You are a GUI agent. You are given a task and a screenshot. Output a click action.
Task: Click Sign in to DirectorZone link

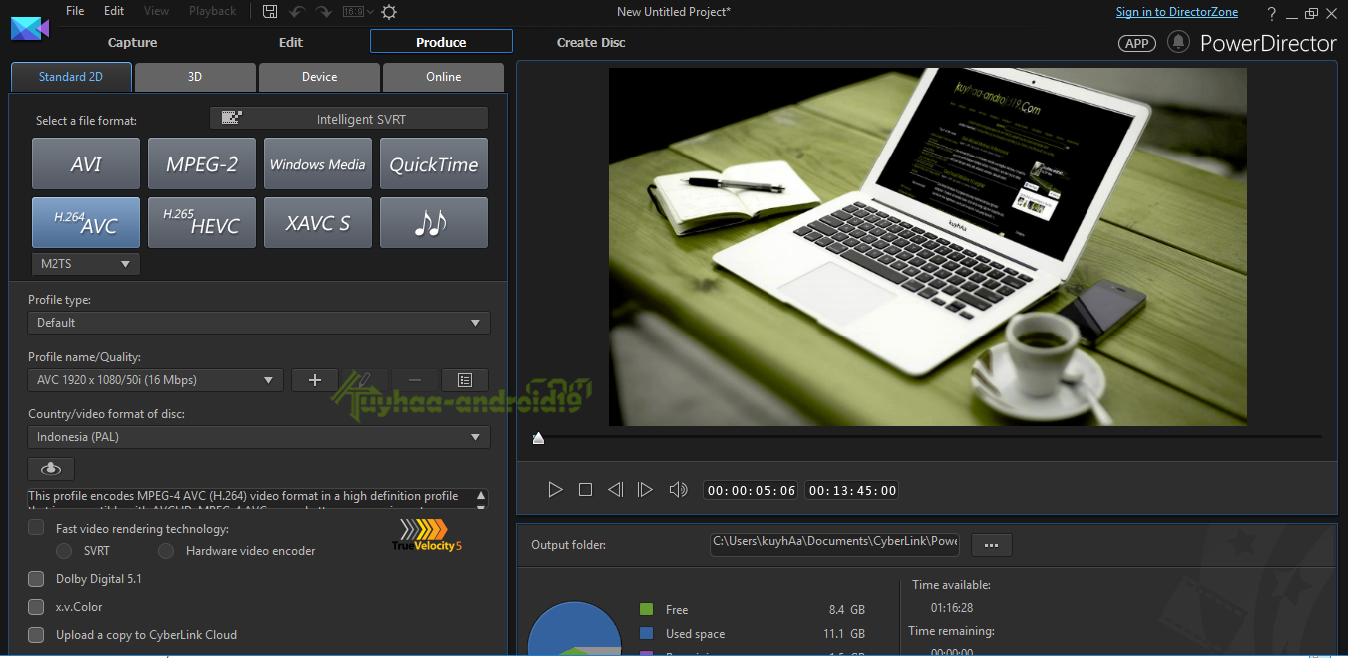pyautogui.click(x=1177, y=12)
